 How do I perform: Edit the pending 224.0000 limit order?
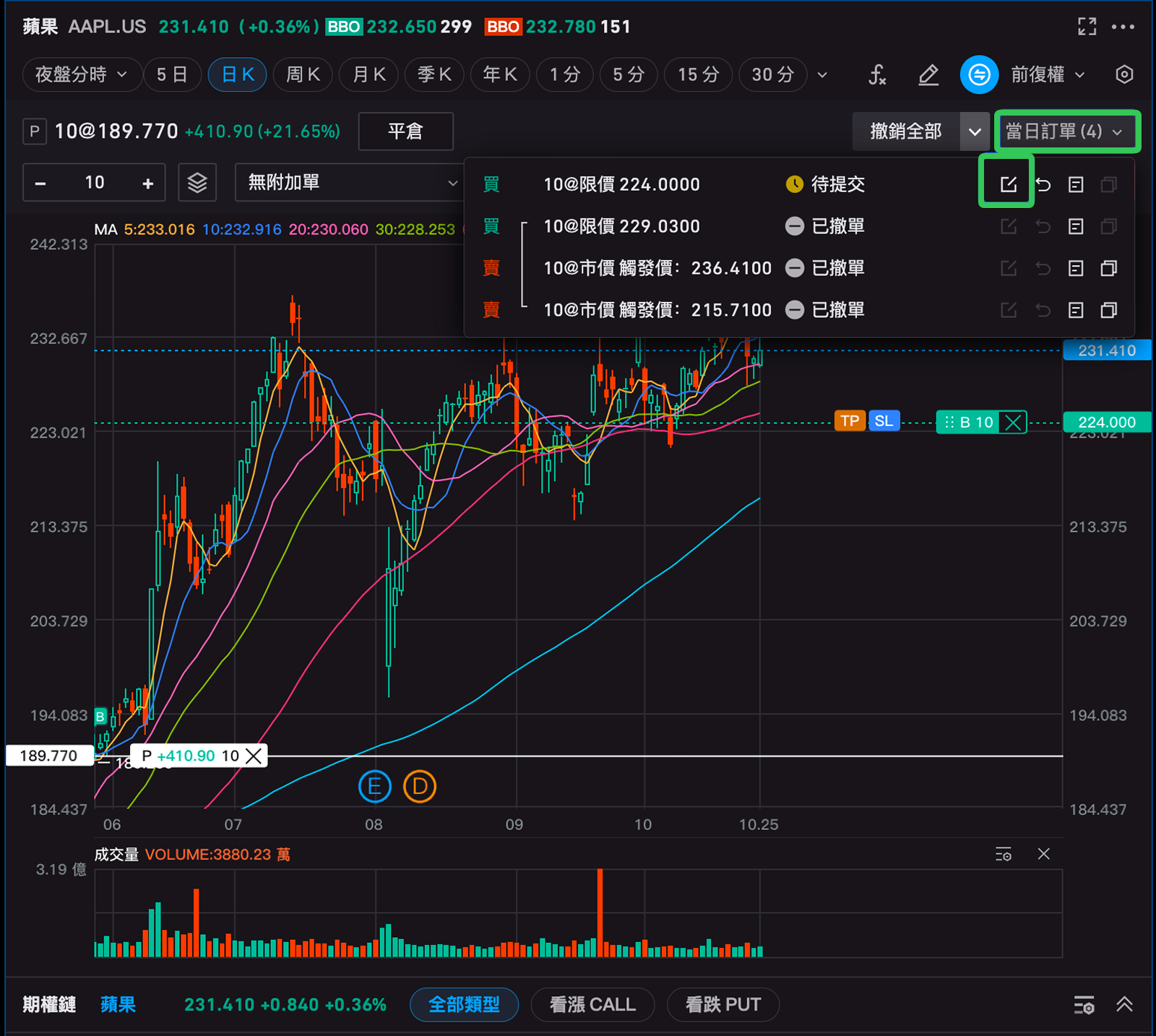pos(1008,184)
